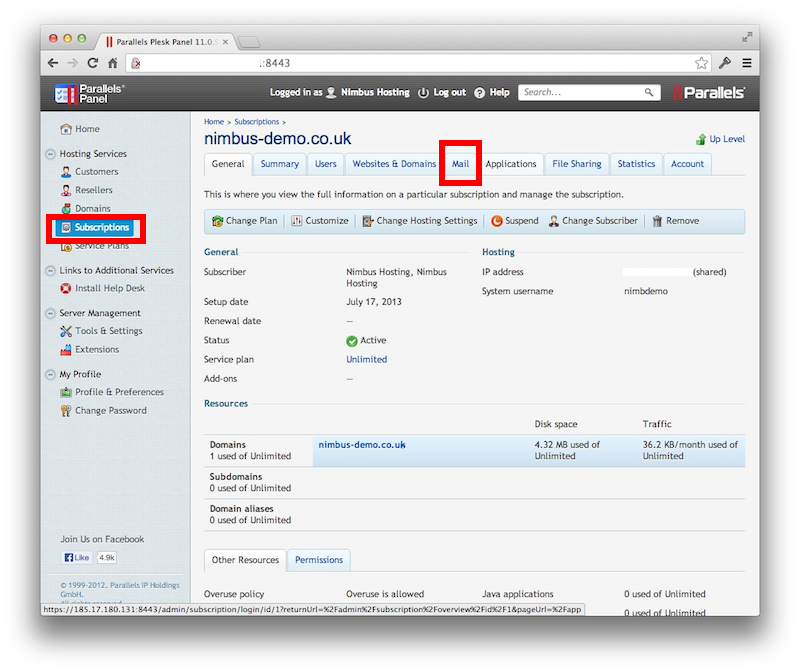Viewport: 800px width, 672px height.
Task: Switch to the Summary tab
Action: 280,164
